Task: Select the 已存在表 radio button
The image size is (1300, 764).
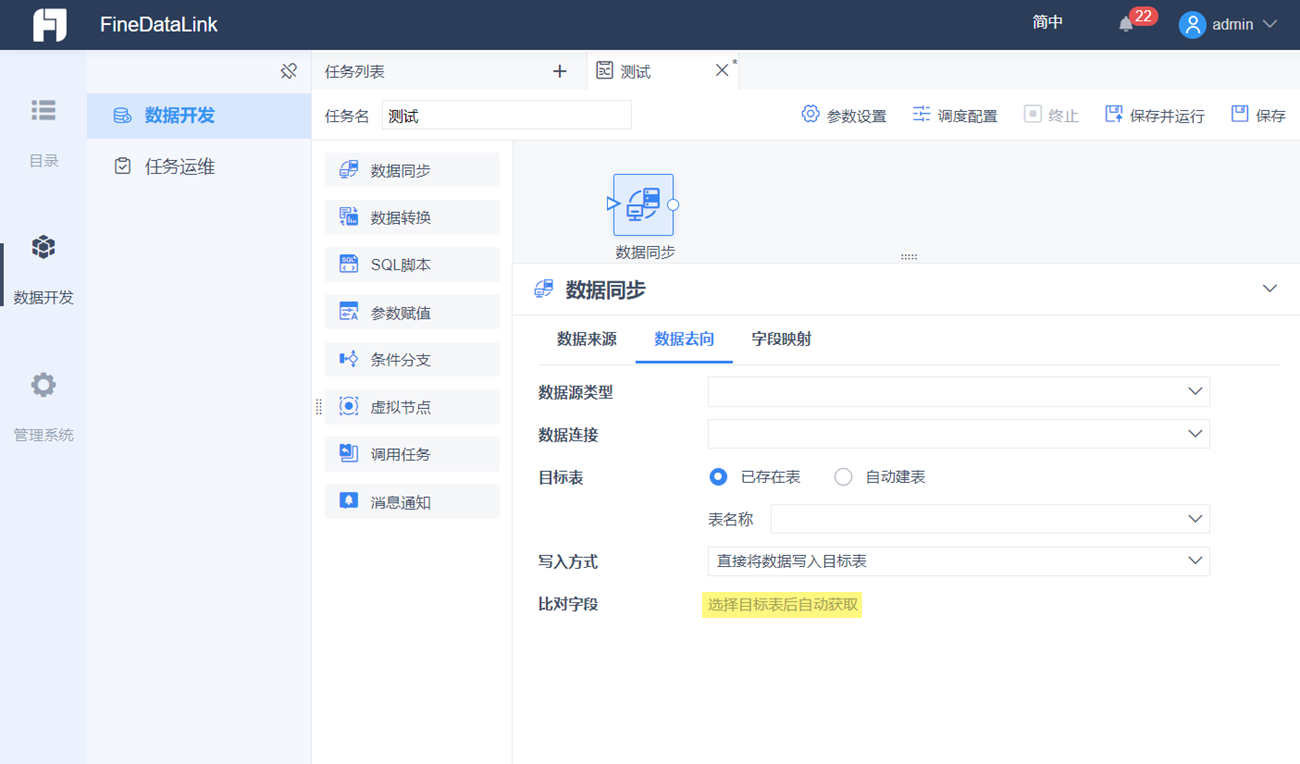Action: pyautogui.click(x=718, y=477)
